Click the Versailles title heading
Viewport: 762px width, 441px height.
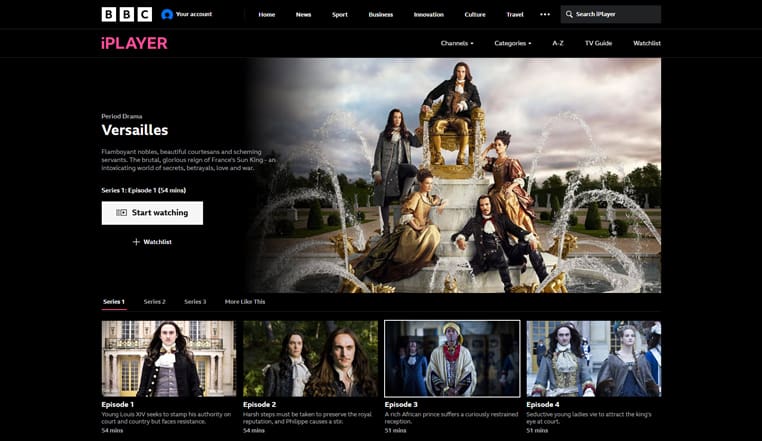pos(135,130)
